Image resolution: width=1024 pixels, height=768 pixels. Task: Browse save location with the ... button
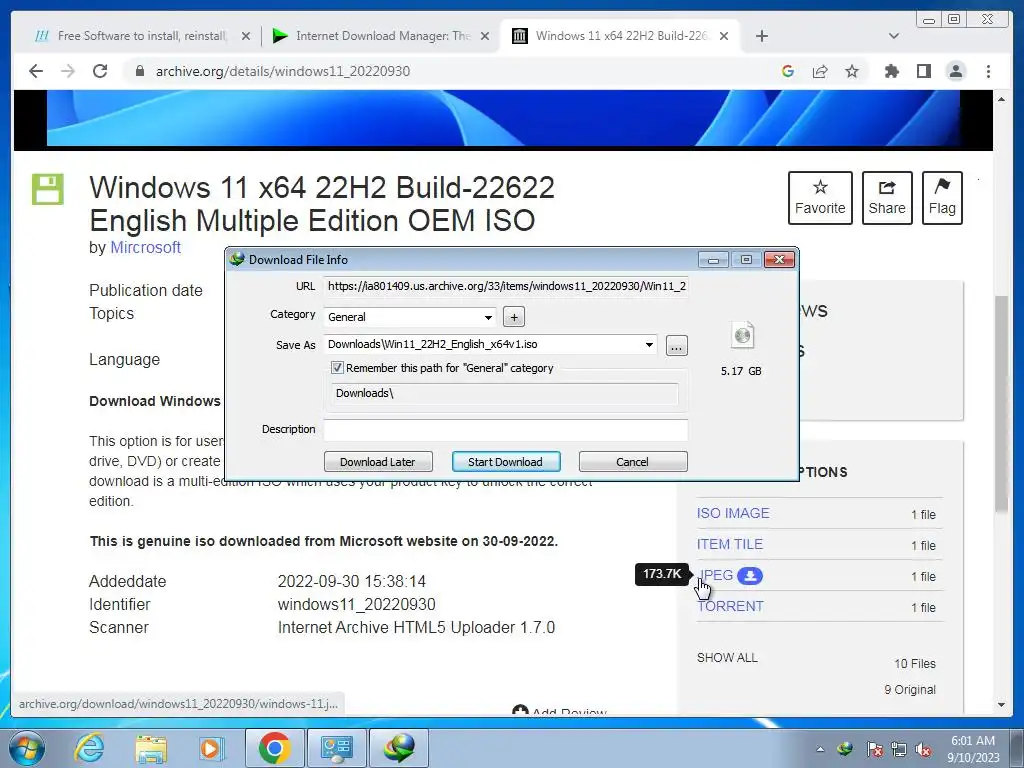[677, 345]
